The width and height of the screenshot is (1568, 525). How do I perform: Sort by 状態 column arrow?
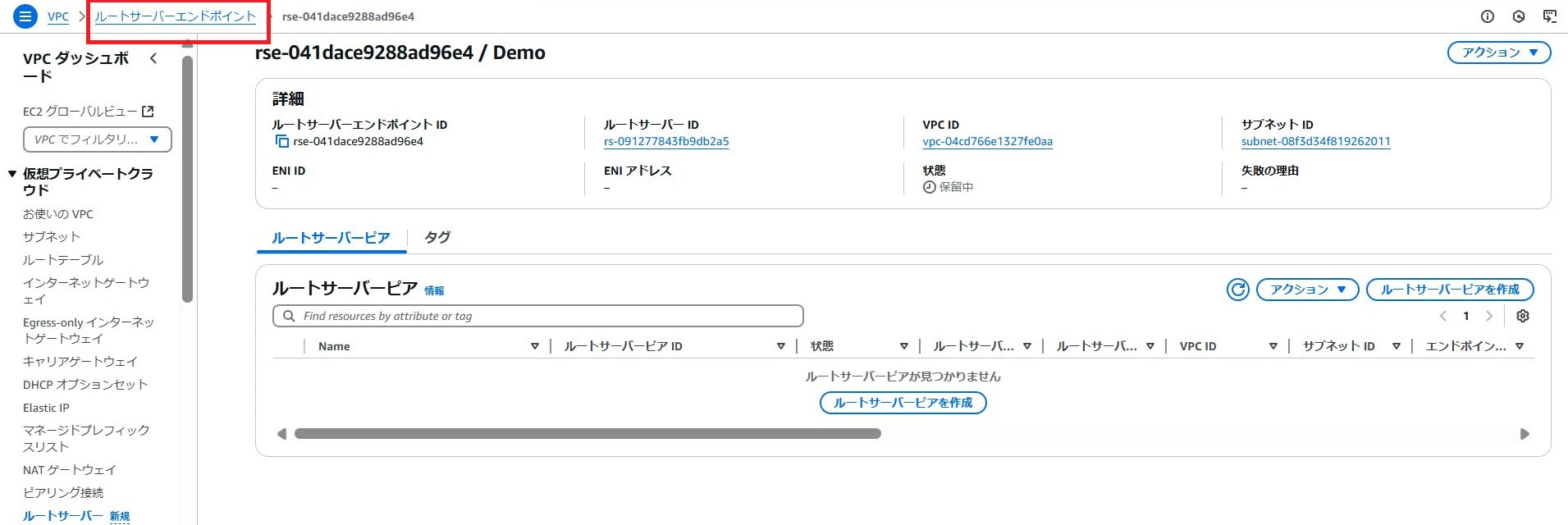(x=904, y=346)
